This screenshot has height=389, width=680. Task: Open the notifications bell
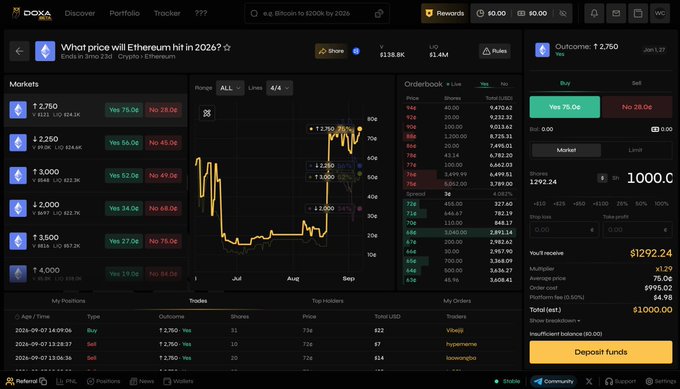(x=594, y=13)
